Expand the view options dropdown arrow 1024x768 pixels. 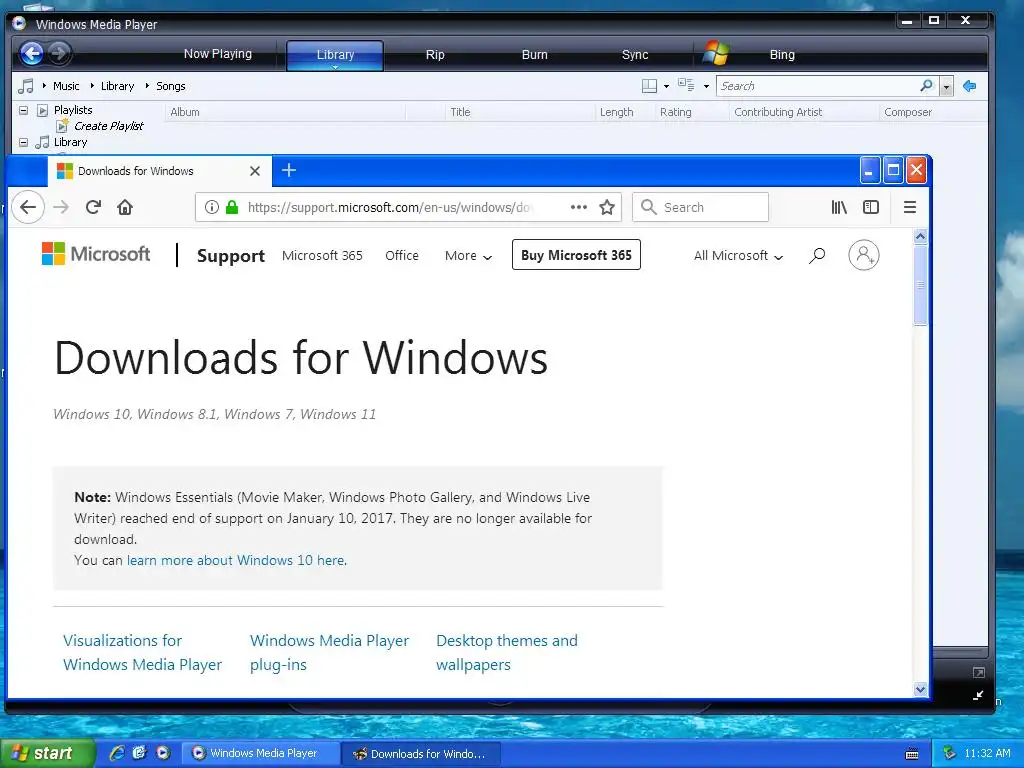[706, 86]
